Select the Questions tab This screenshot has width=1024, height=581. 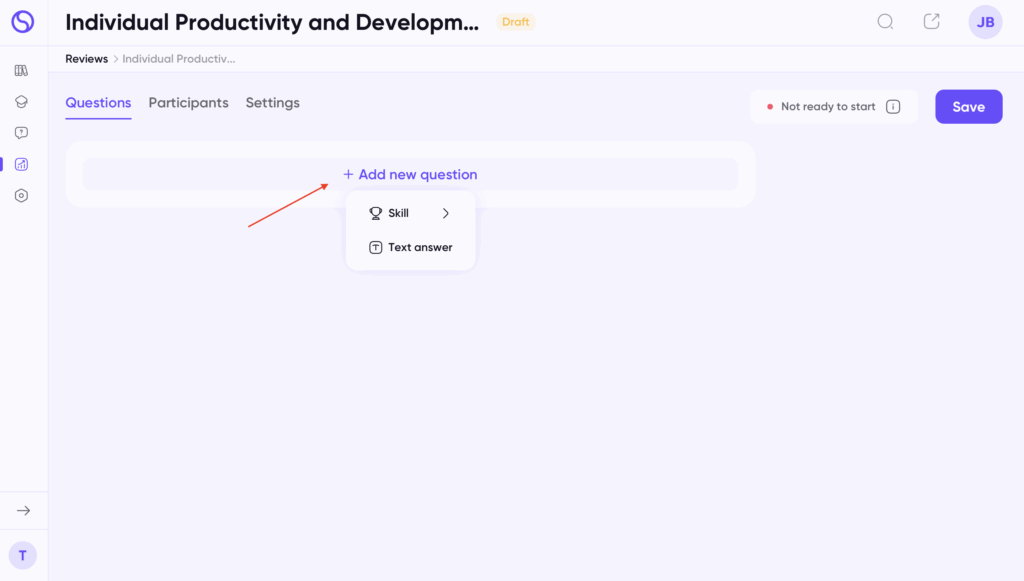pos(98,103)
